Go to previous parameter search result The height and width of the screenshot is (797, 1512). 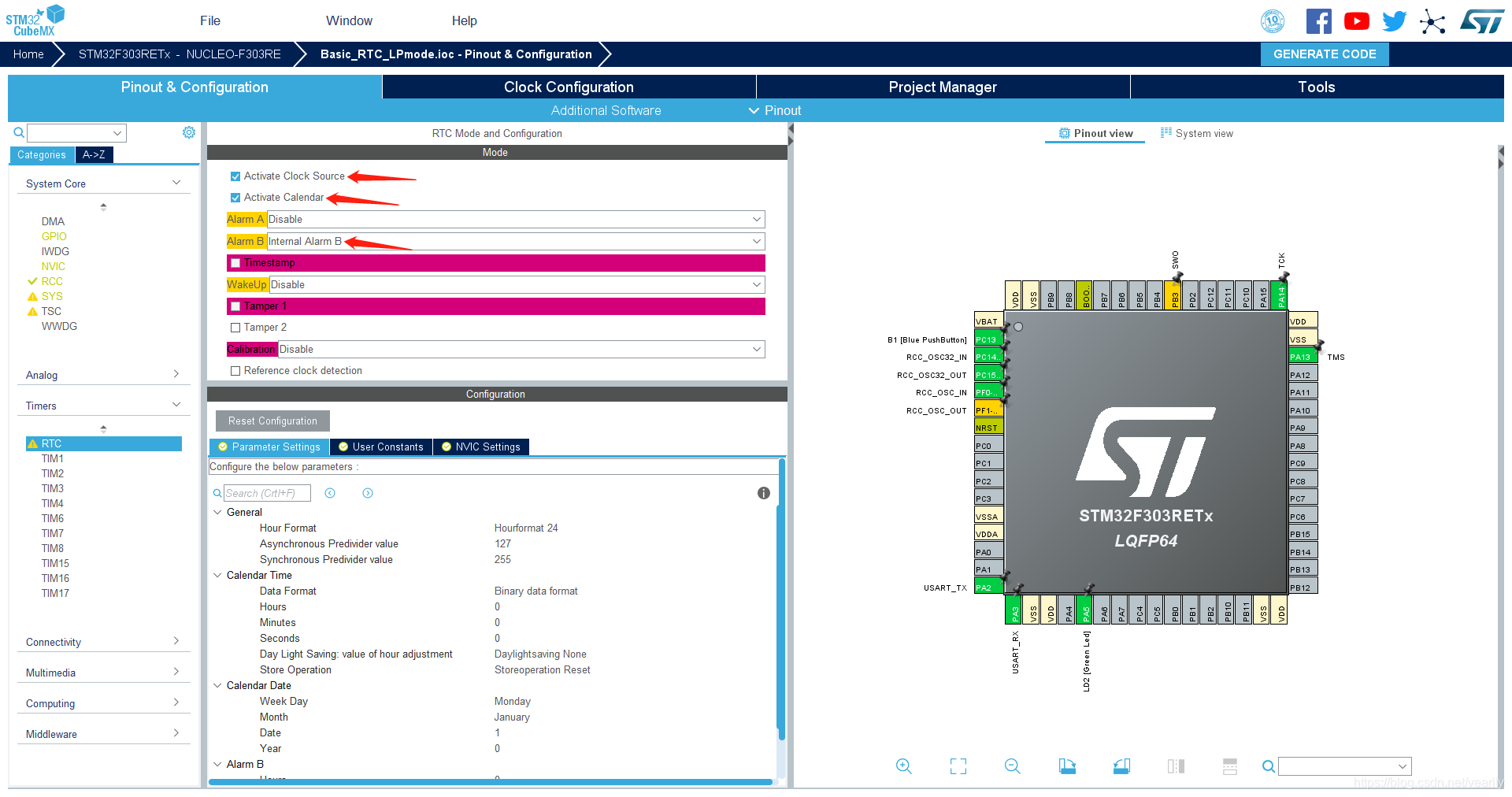point(330,493)
